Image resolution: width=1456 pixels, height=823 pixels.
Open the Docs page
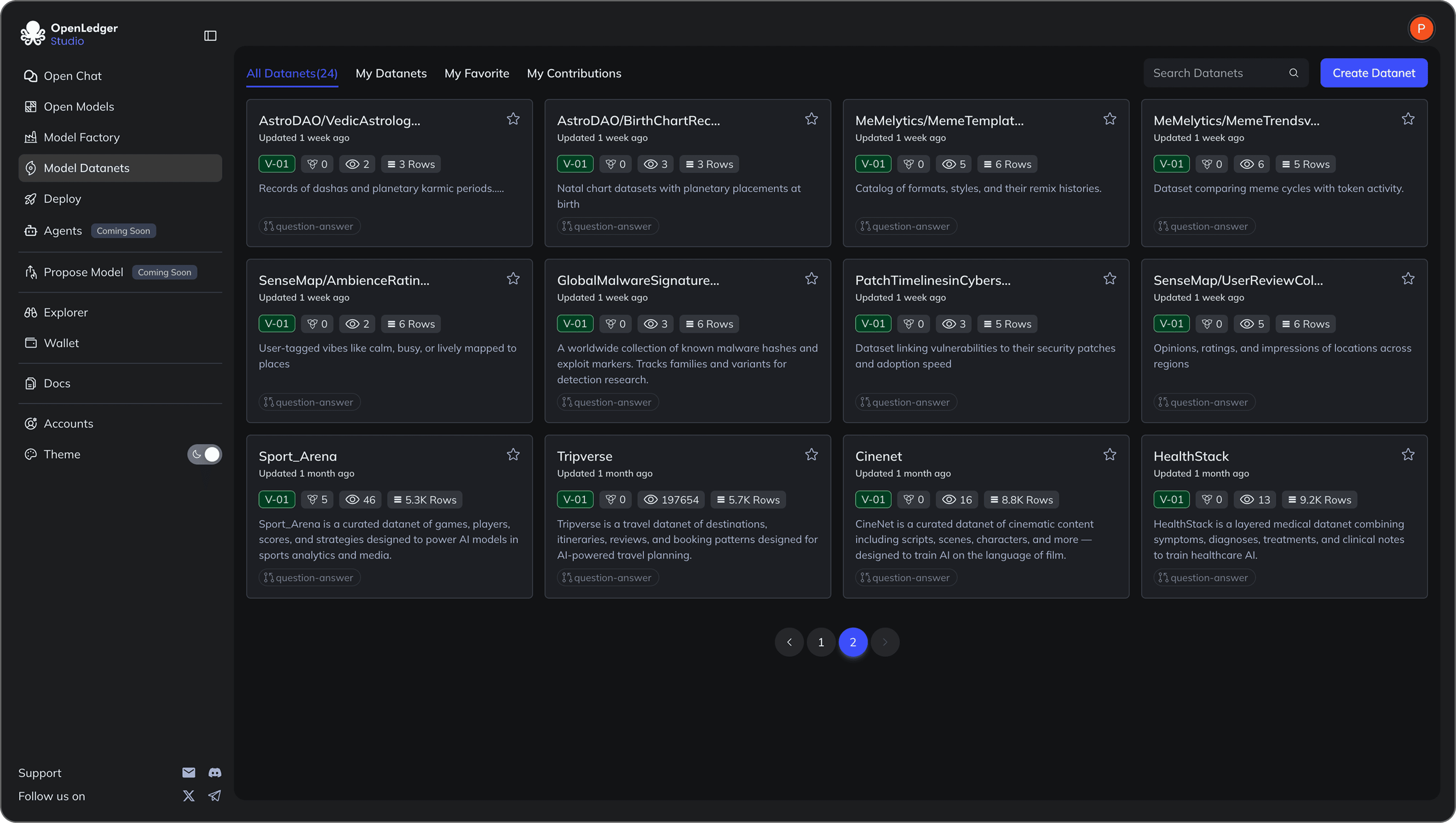[x=57, y=383]
